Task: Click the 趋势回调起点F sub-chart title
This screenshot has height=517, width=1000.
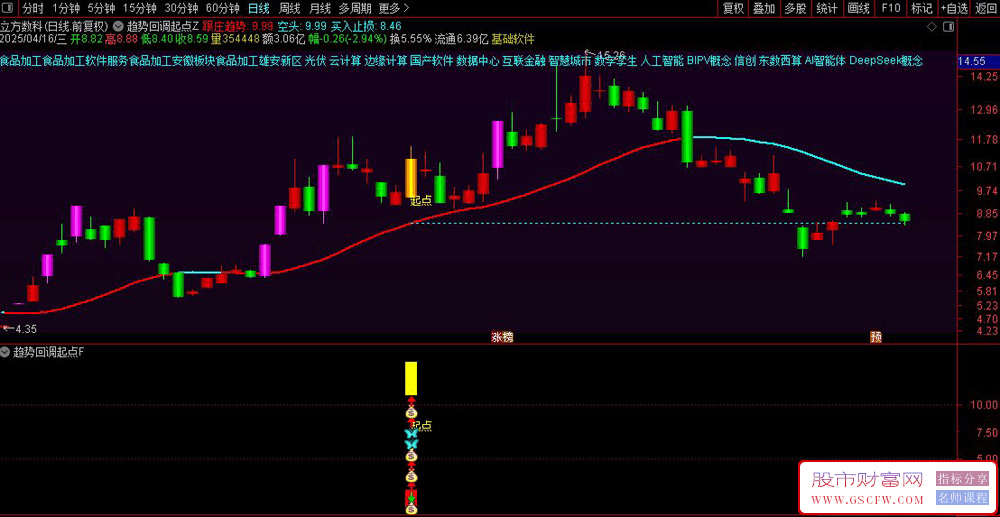Action: coord(48,353)
